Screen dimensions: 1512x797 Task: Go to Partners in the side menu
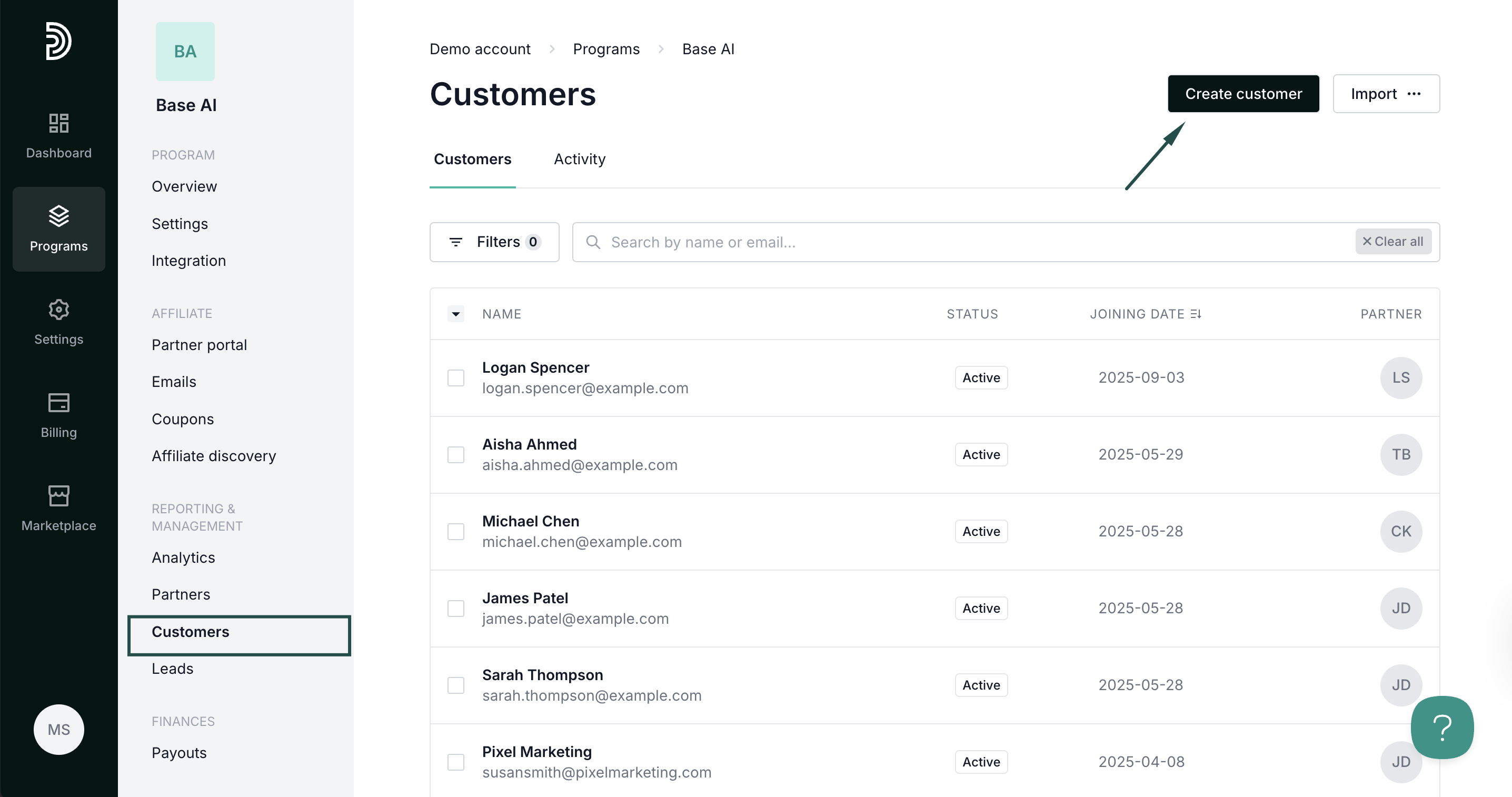tap(181, 594)
